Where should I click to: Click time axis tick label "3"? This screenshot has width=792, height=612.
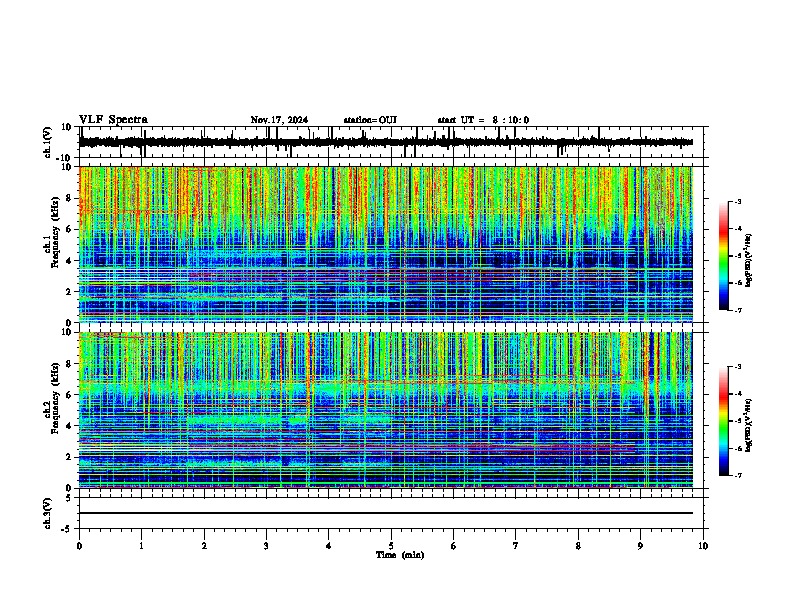[266, 546]
